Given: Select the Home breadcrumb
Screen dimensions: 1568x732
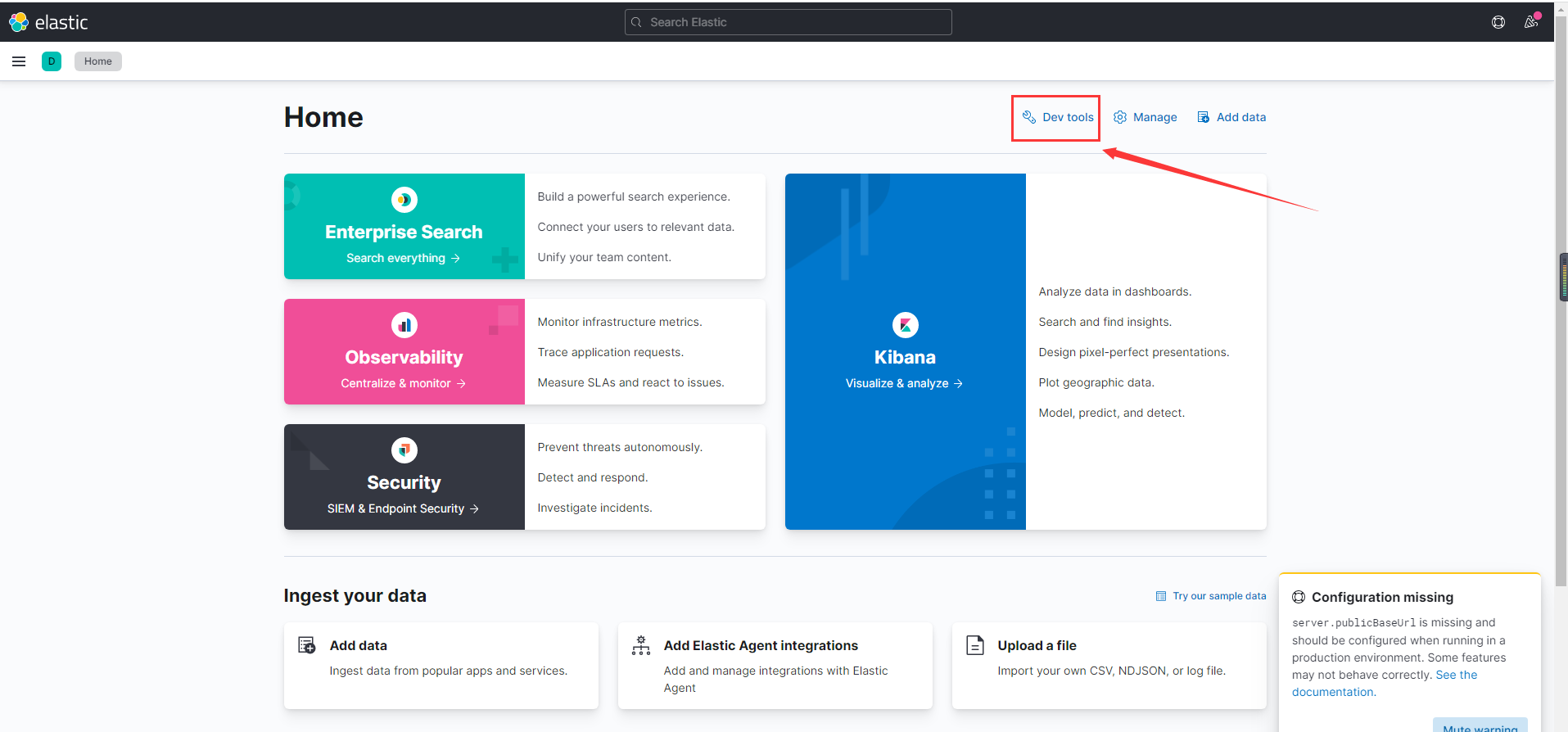Looking at the screenshot, I should (x=98, y=61).
